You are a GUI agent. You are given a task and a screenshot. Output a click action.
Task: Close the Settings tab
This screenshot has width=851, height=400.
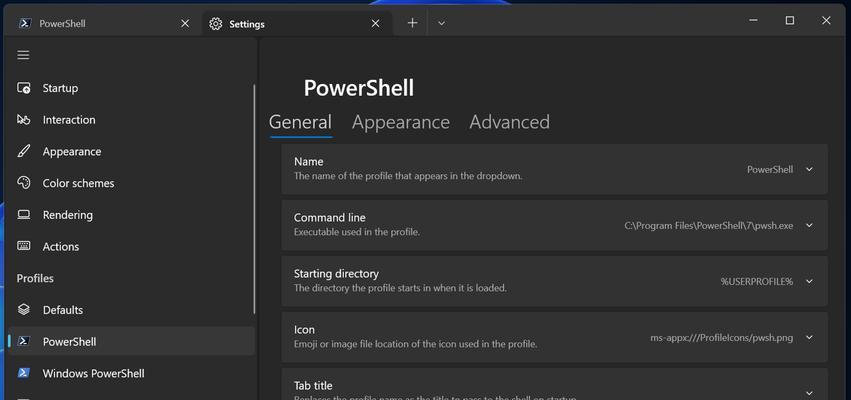pyautogui.click(x=376, y=23)
